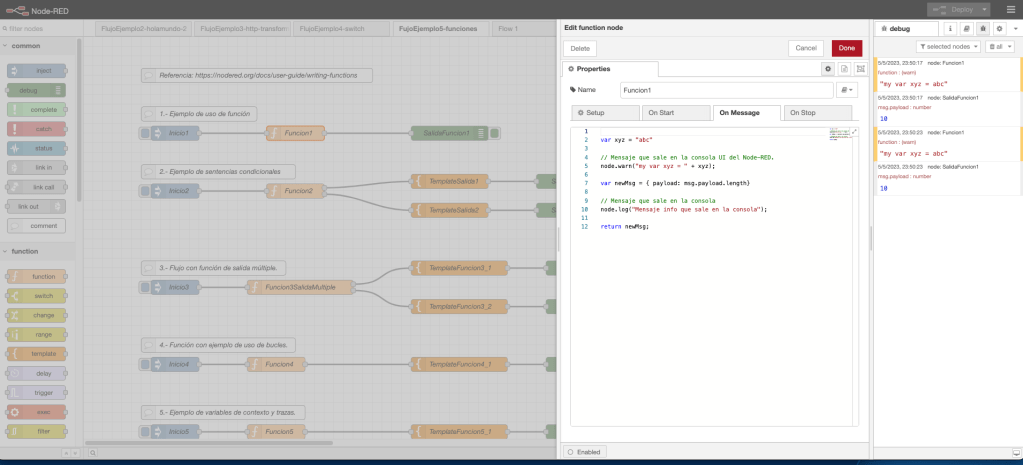The image size is (1023, 465).
Task: Click the Name input field containing Funcion1
Action: point(726,90)
